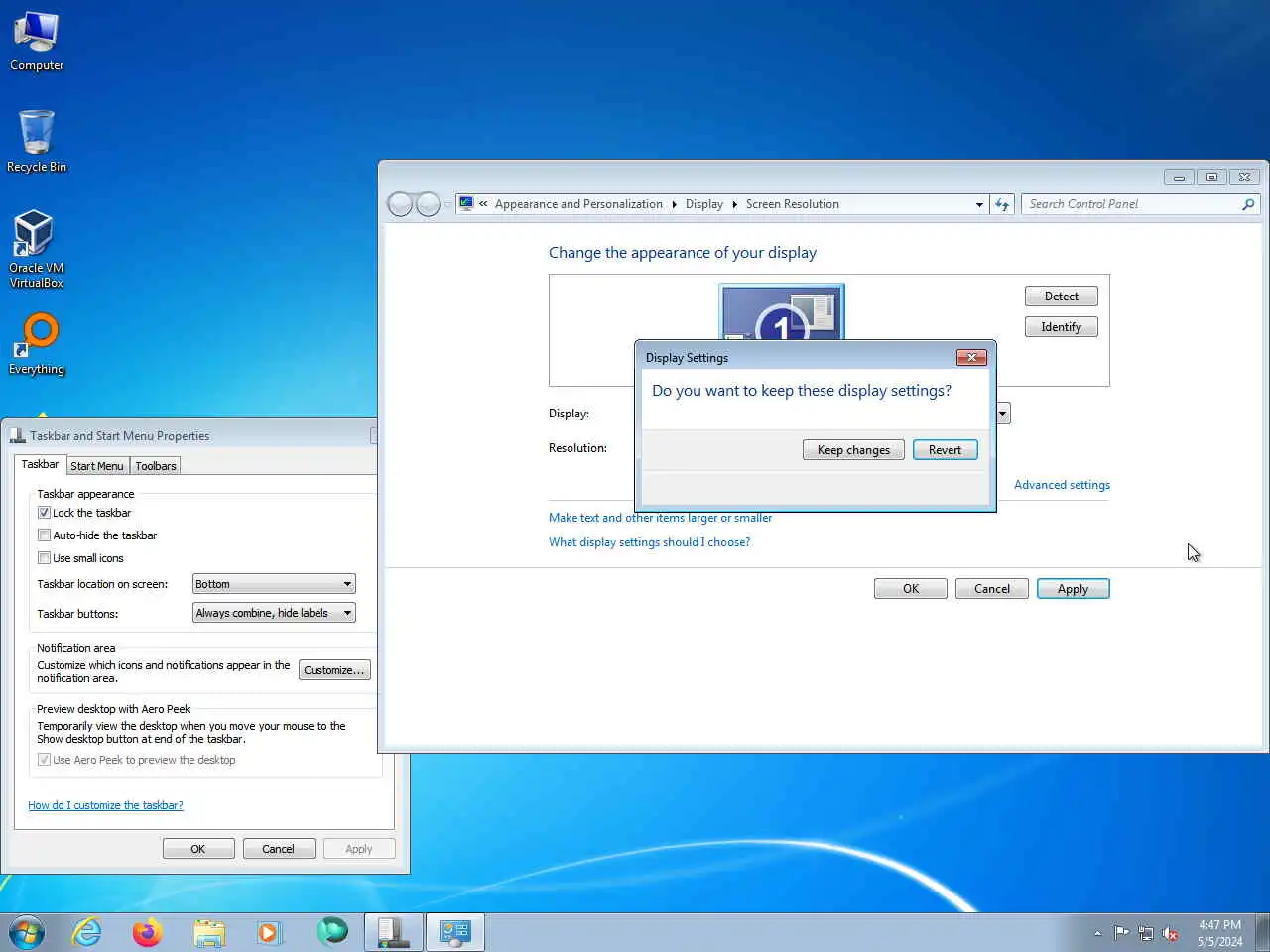Viewport: 1270px width, 952px height.
Task: Enable Use small icons
Action: (44, 558)
